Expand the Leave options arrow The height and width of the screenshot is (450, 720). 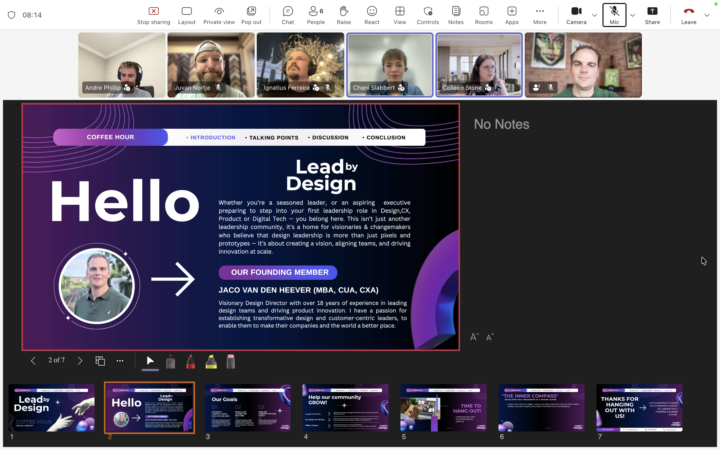[x=707, y=15]
